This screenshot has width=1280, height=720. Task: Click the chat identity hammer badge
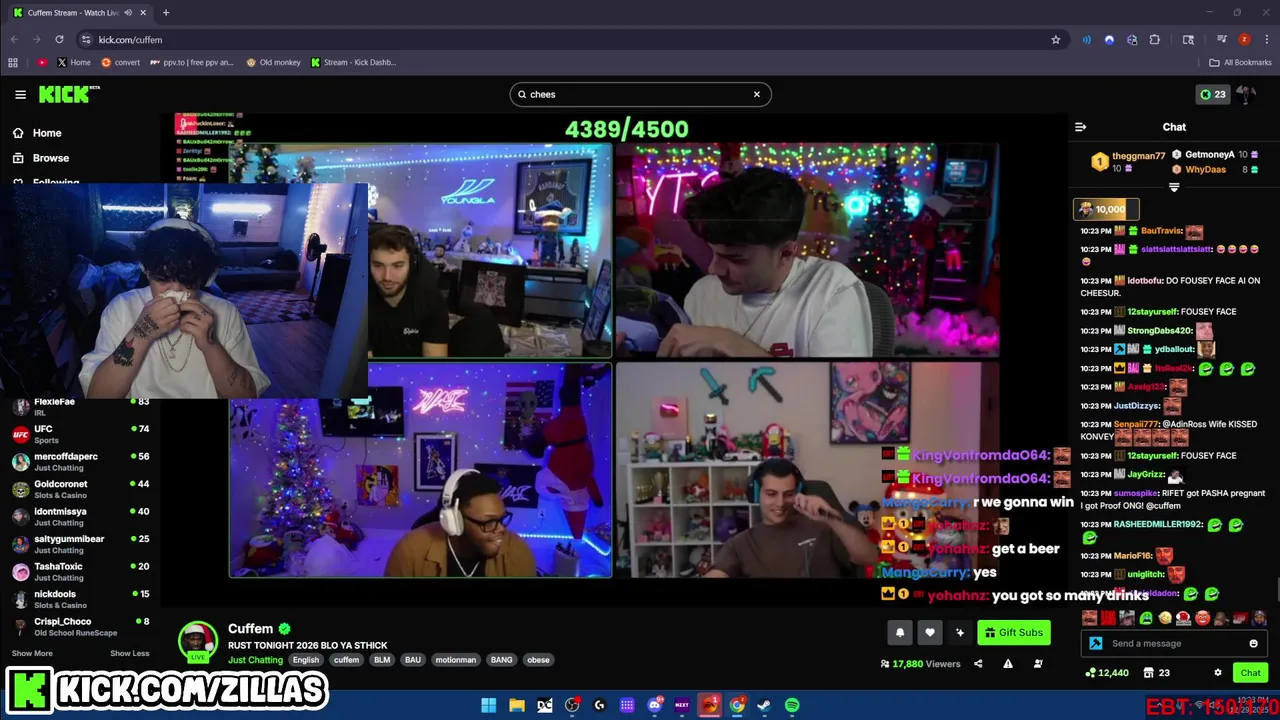(x=1096, y=644)
